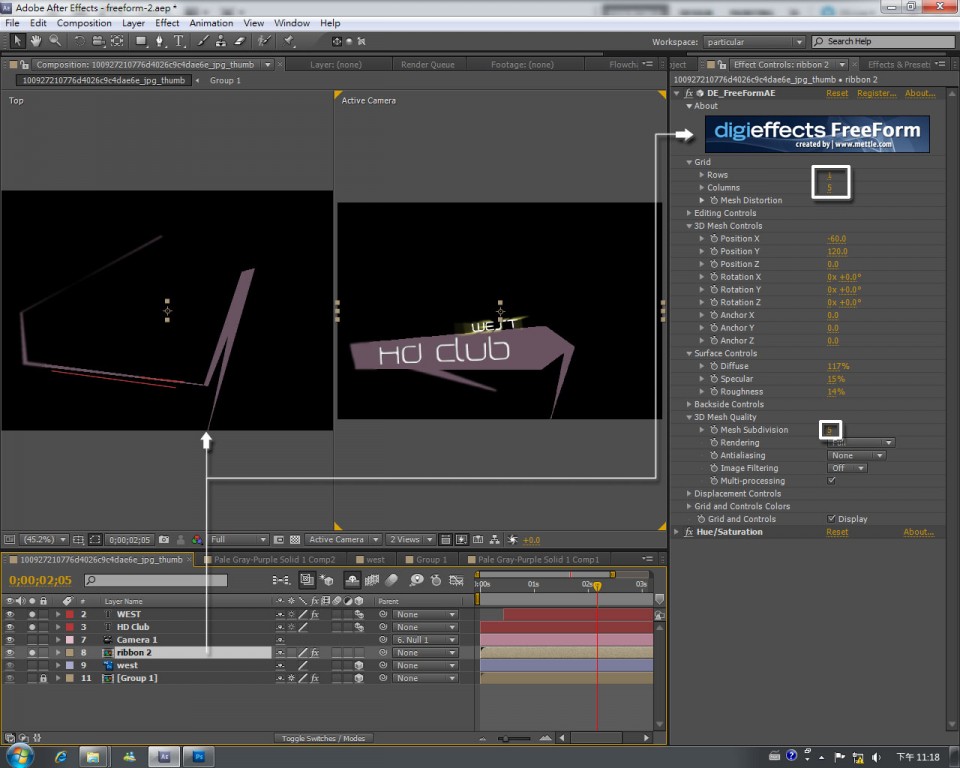The height and width of the screenshot is (768, 960).
Task: Select the Zoom magnifier tool
Action: tap(55, 41)
